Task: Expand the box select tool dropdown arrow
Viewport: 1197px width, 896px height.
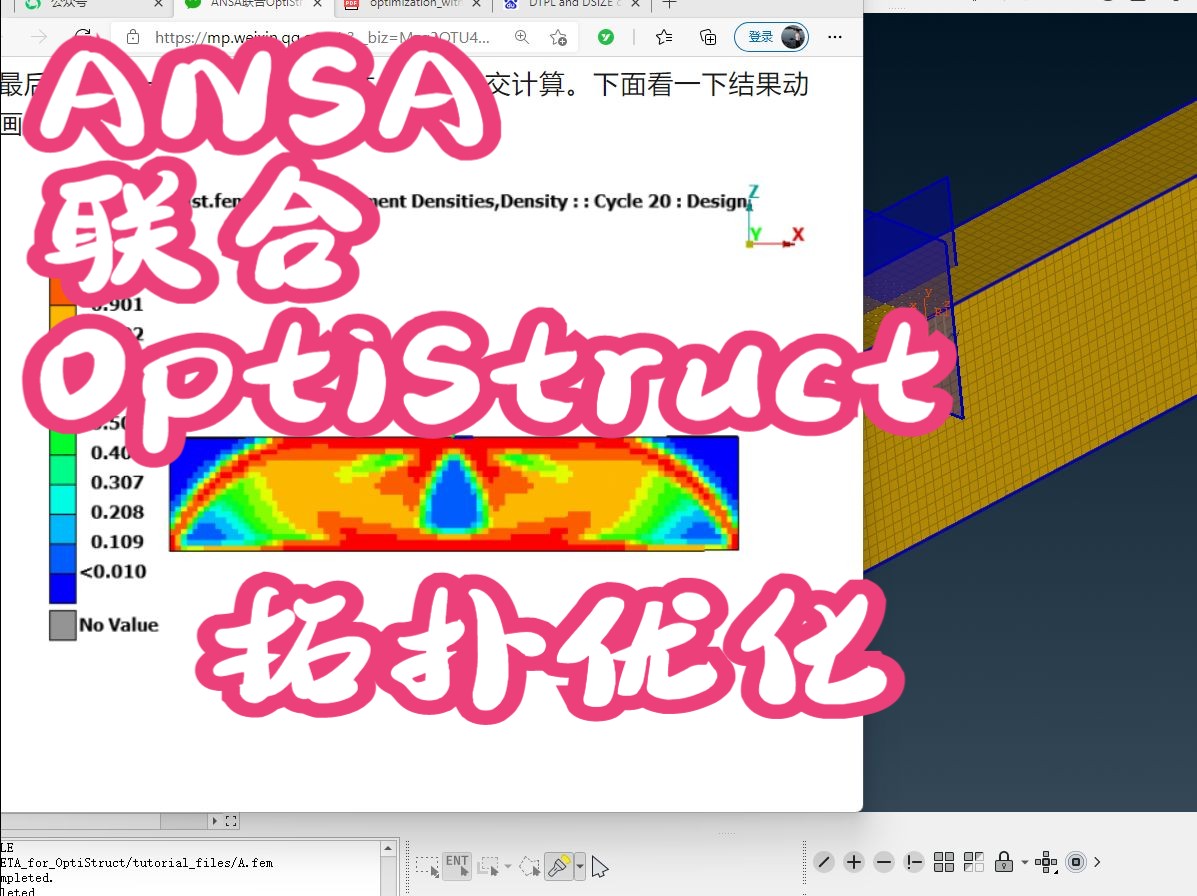Action: coord(508,867)
